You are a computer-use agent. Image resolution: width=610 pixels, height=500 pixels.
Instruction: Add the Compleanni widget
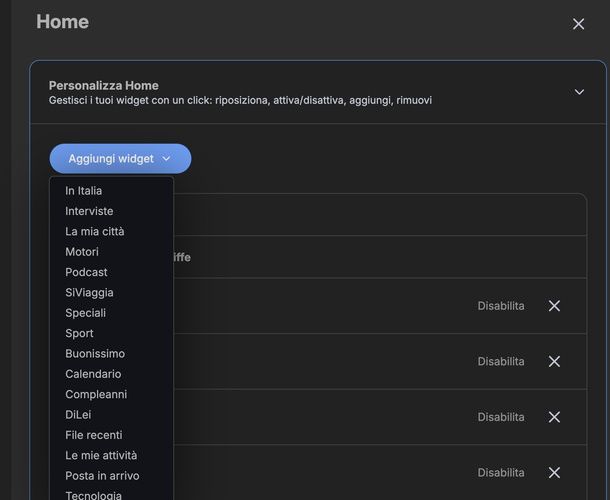tap(96, 395)
